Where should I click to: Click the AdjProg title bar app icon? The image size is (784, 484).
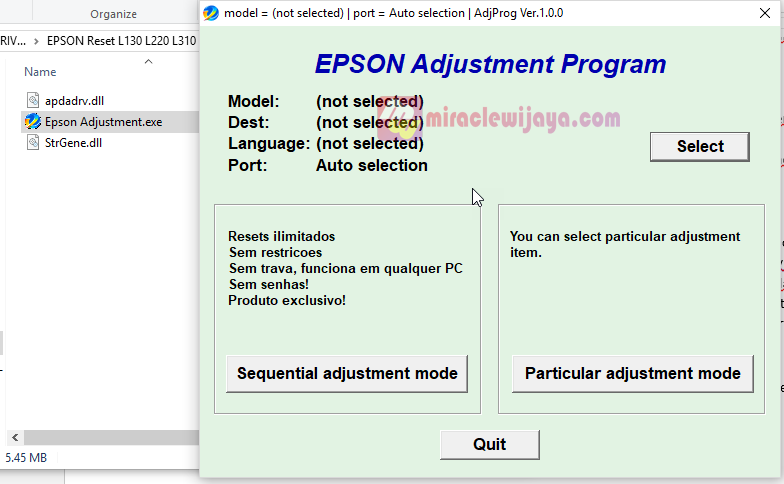[211, 13]
